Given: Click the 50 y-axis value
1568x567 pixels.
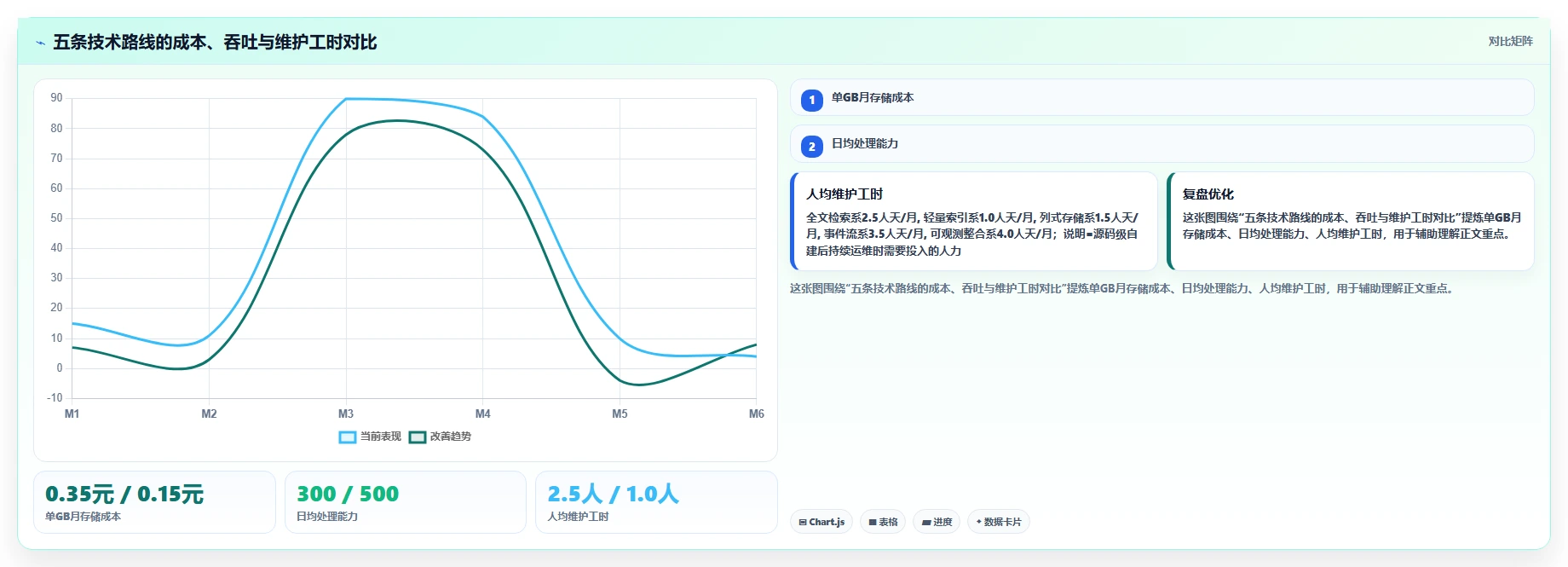Looking at the screenshot, I should [56, 218].
